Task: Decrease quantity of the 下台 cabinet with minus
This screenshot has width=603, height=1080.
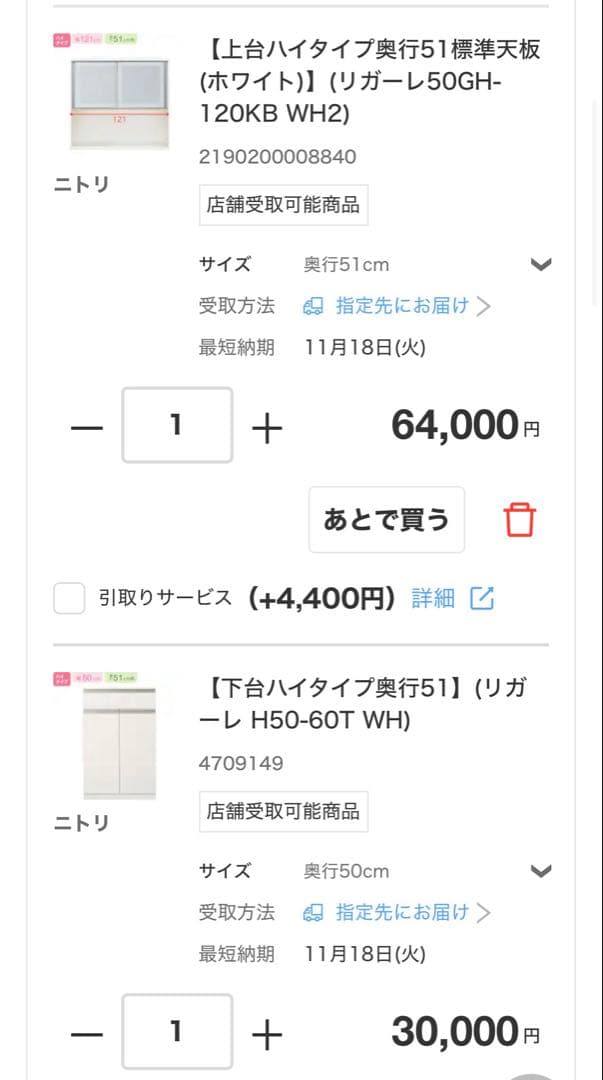Action: [x=88, y=1030]
